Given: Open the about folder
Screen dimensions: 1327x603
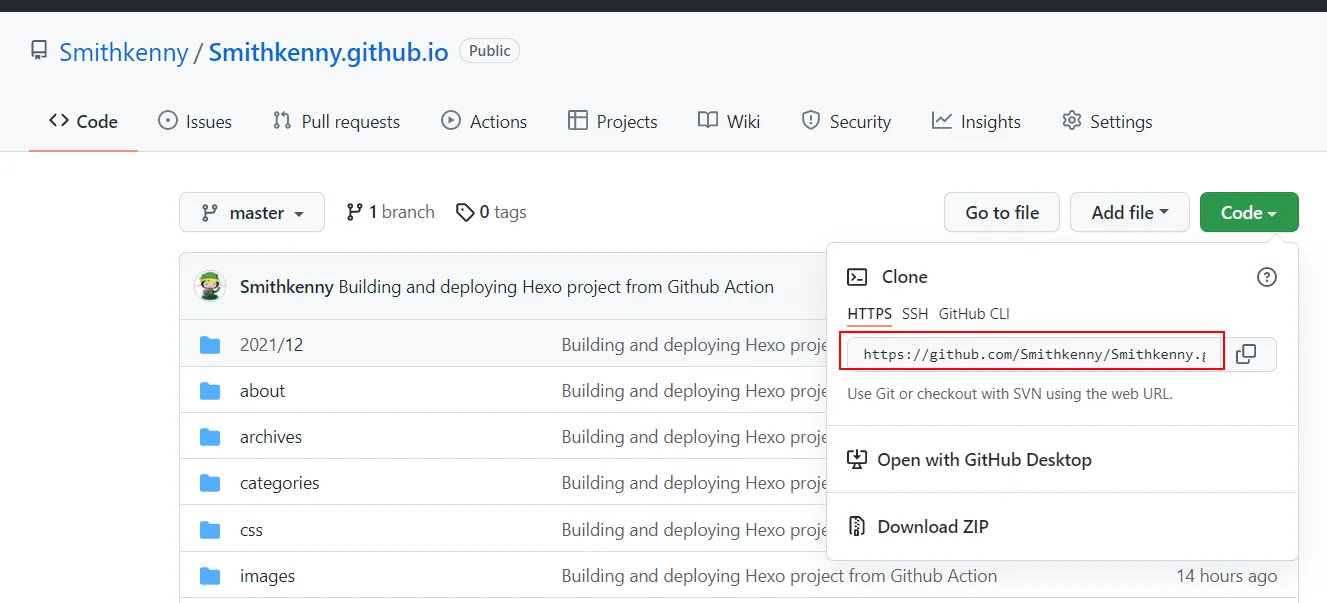Looking at the screenshot, I should coord(262,390).
